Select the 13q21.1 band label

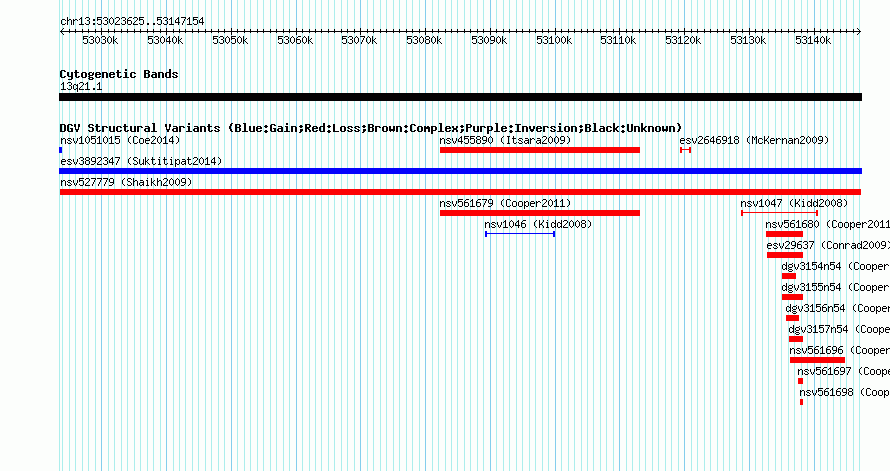tap(81, 87)
